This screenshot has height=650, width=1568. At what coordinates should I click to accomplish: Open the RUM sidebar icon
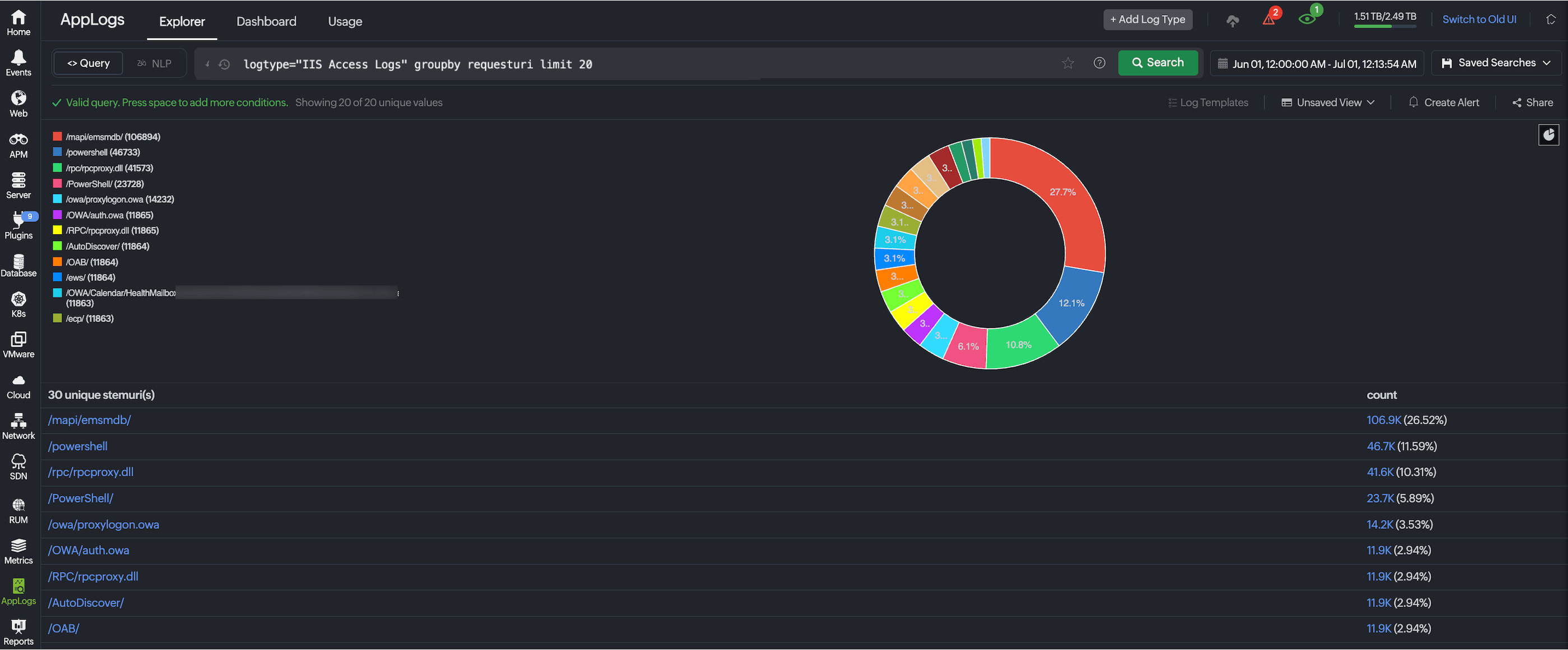click(x=18, y=511)
